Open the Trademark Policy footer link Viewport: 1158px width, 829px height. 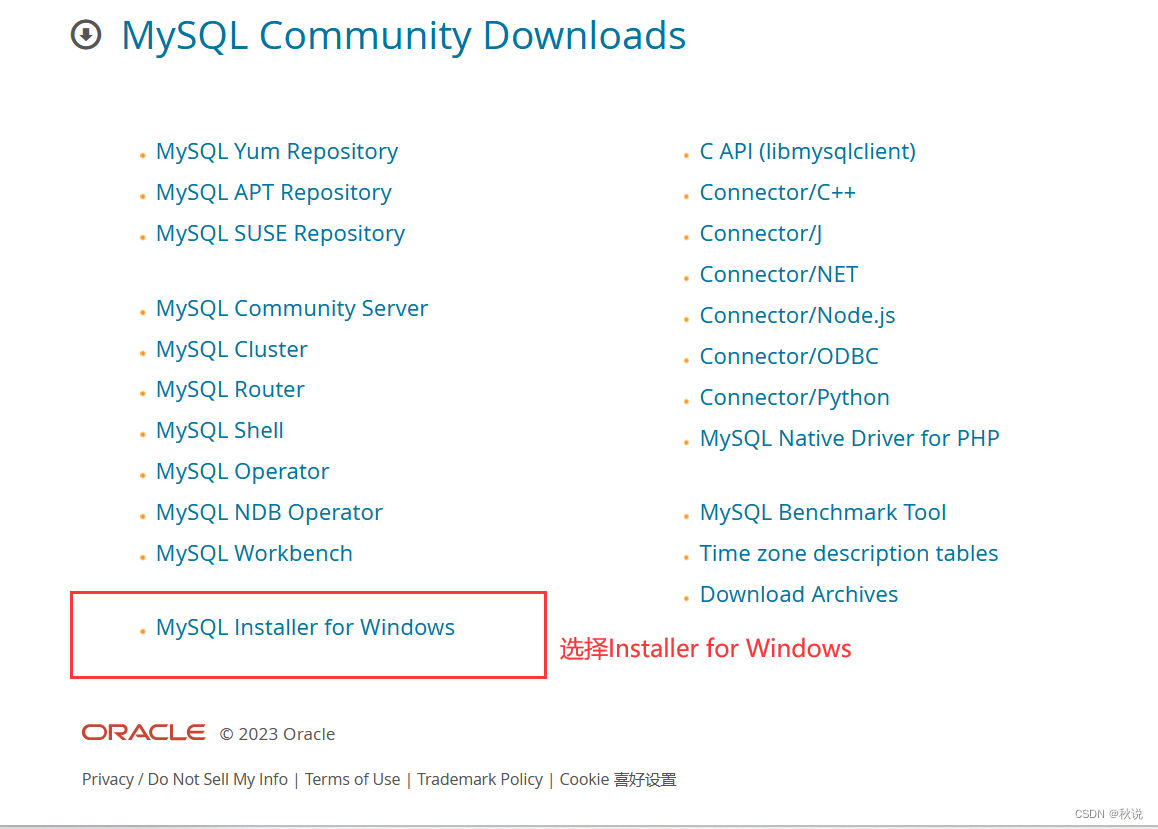click(479, 780)
